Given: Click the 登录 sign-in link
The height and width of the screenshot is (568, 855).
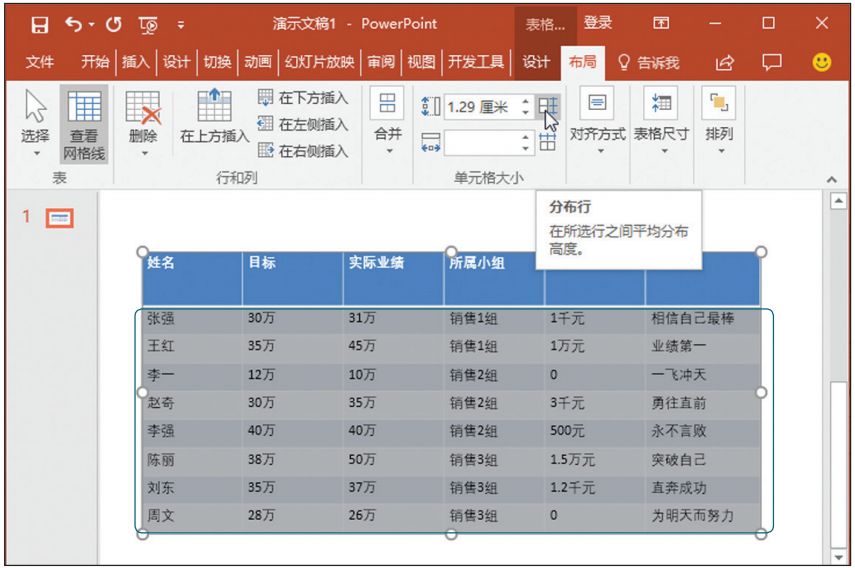Looking at the screenshot, I should click(598, 23).
